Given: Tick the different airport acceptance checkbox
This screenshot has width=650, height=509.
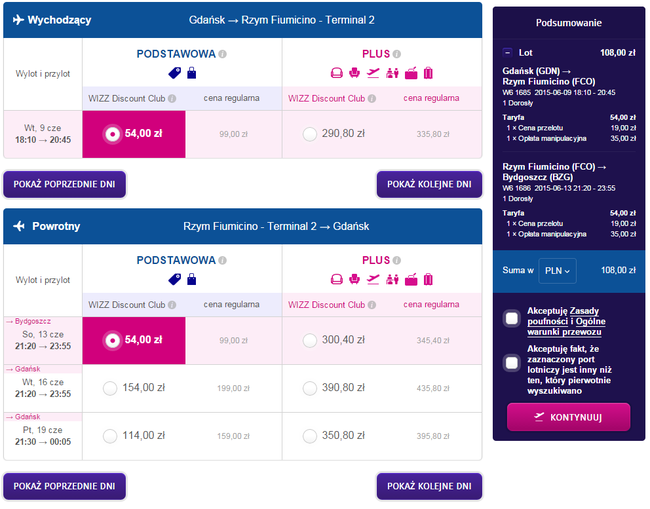Looking at the screenshot, I should click(x=512, y=363).
